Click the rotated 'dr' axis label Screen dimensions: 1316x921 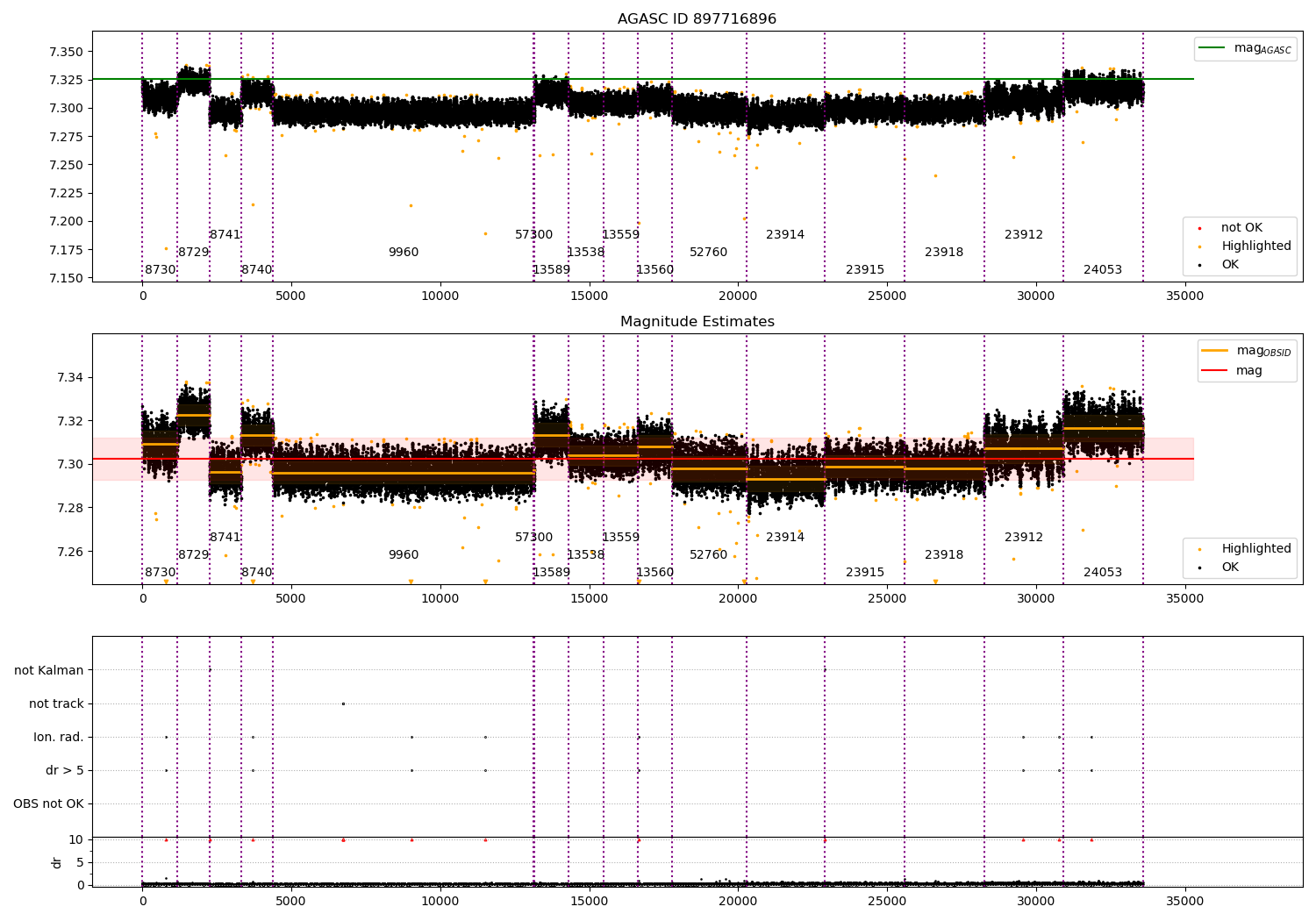coord(57,862)
